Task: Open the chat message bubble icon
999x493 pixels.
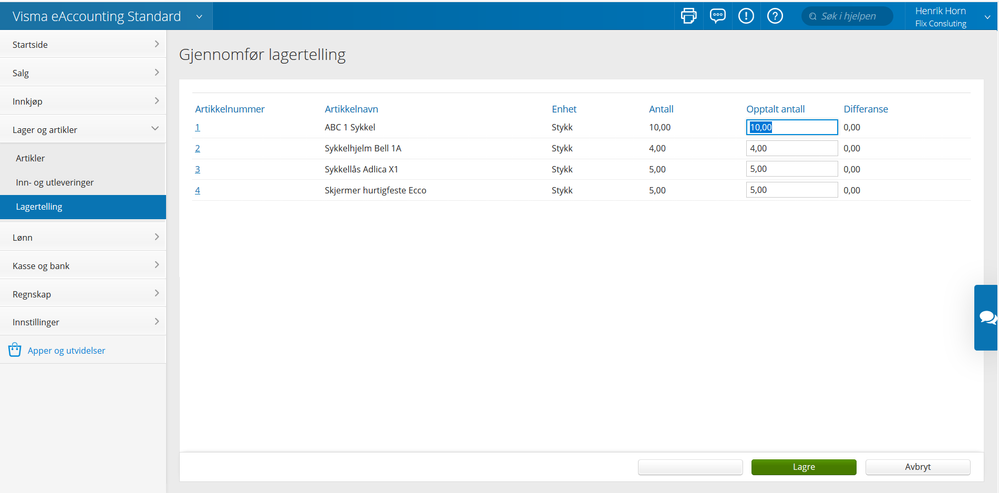Action: tap(717, 16)
